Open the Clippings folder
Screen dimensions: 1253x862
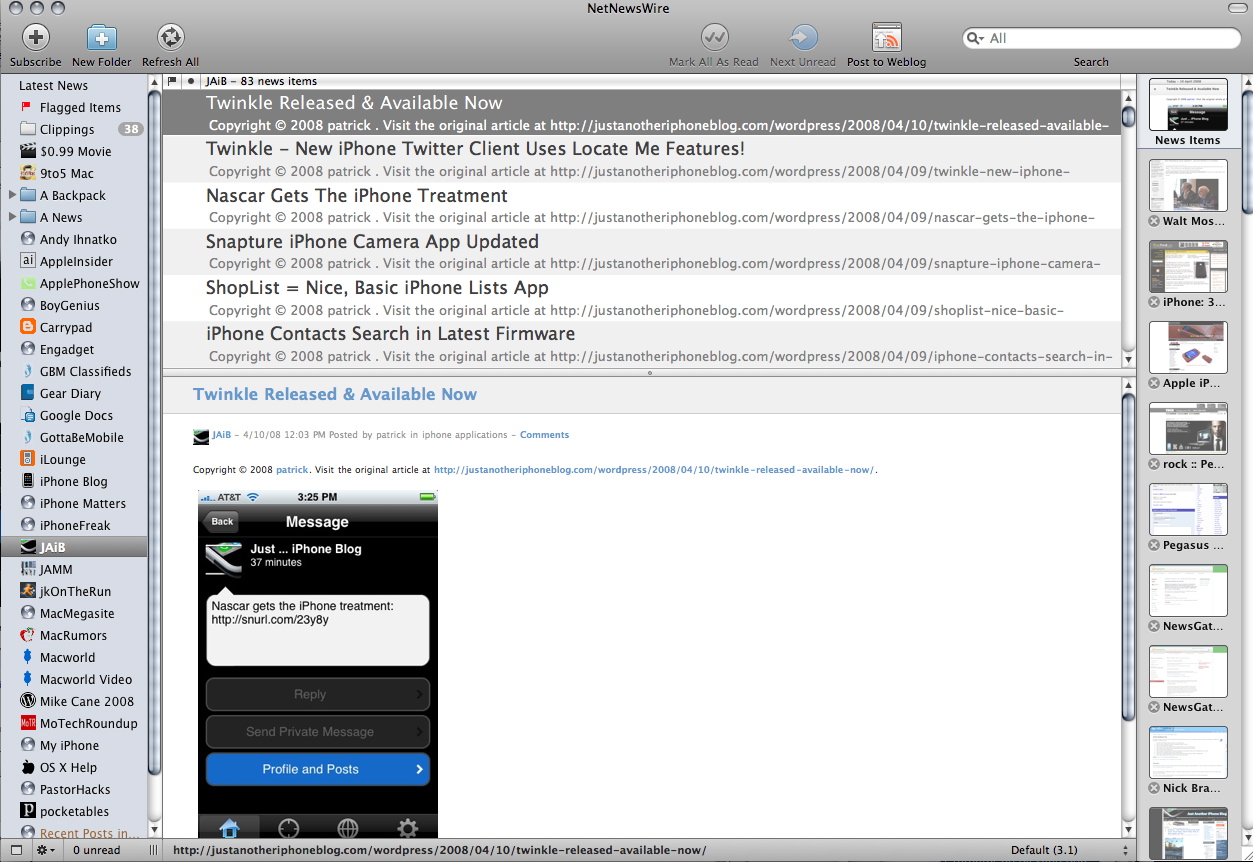(67, 129)
